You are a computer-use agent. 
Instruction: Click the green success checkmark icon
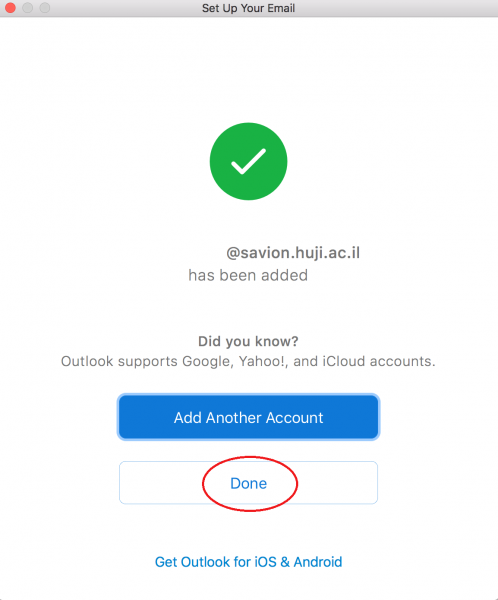click(248, 161)
